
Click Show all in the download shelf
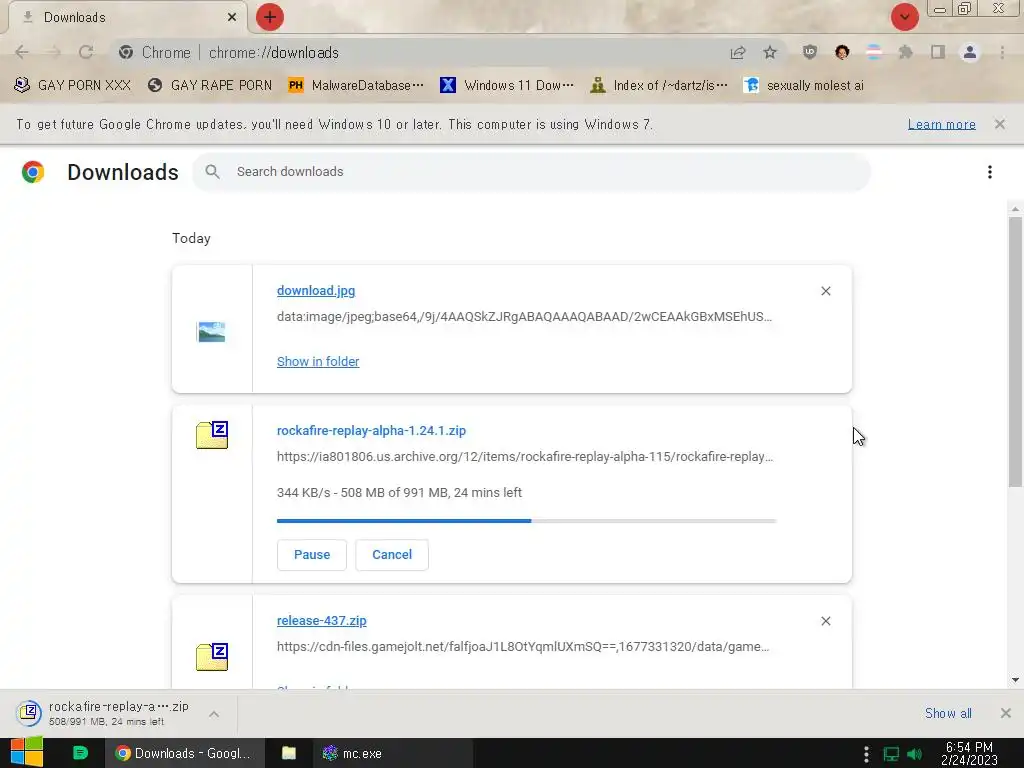[948, 713]
